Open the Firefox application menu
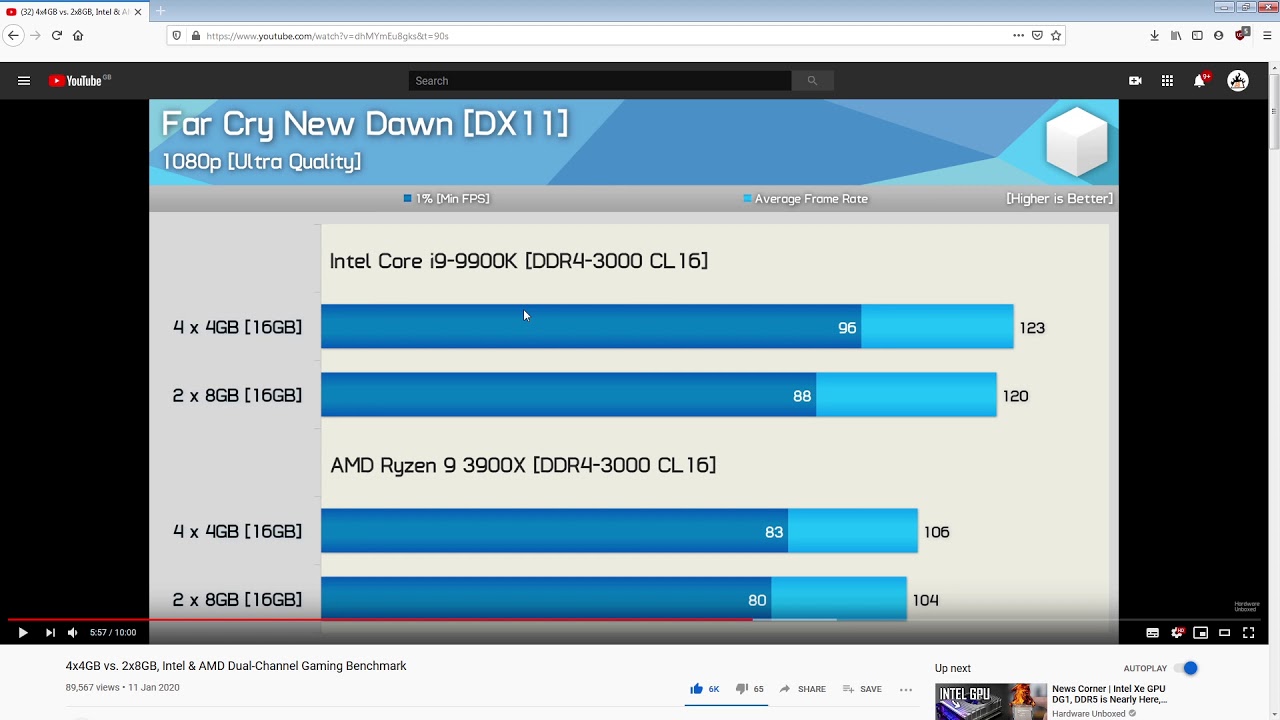 pos(1267,35)
